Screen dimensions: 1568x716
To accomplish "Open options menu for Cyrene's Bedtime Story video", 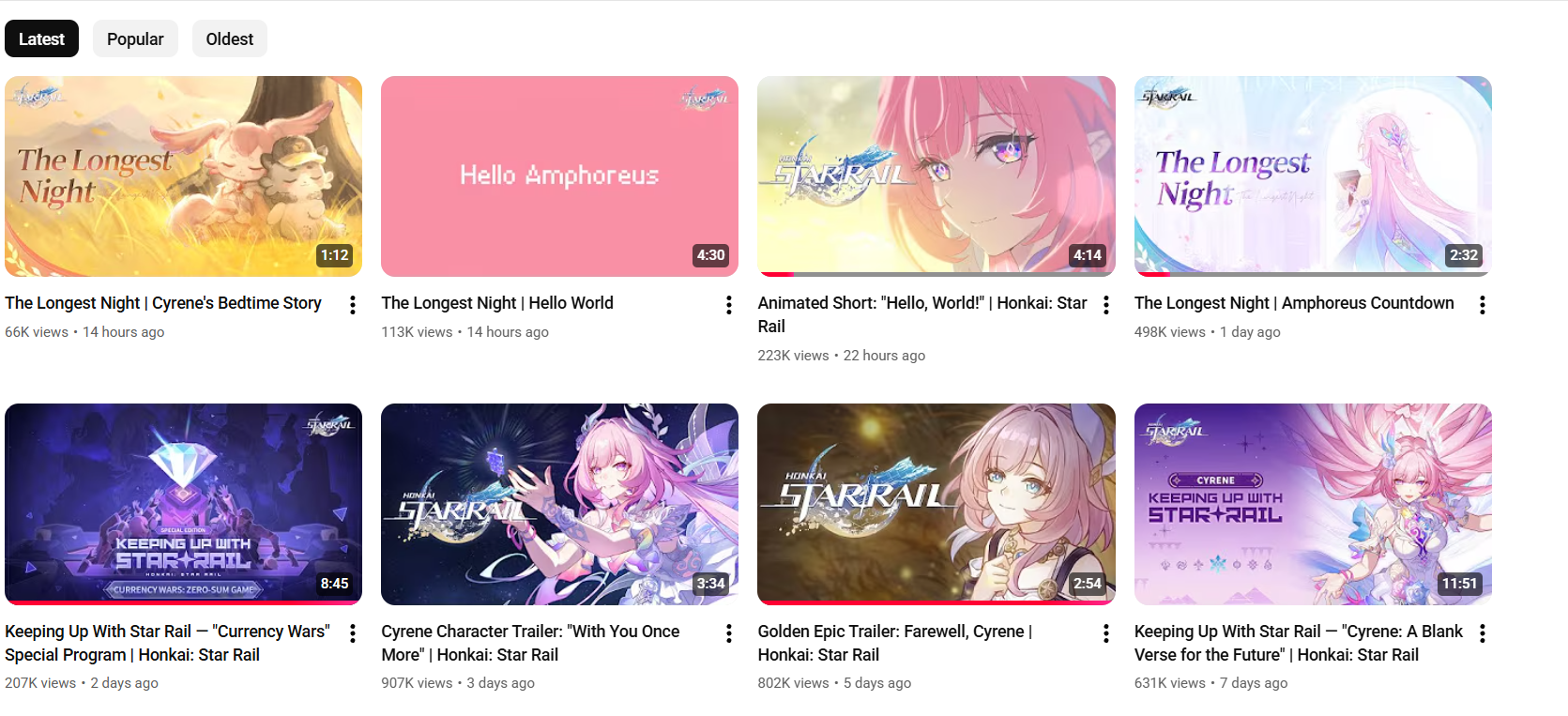I will (x=353, y=305).
